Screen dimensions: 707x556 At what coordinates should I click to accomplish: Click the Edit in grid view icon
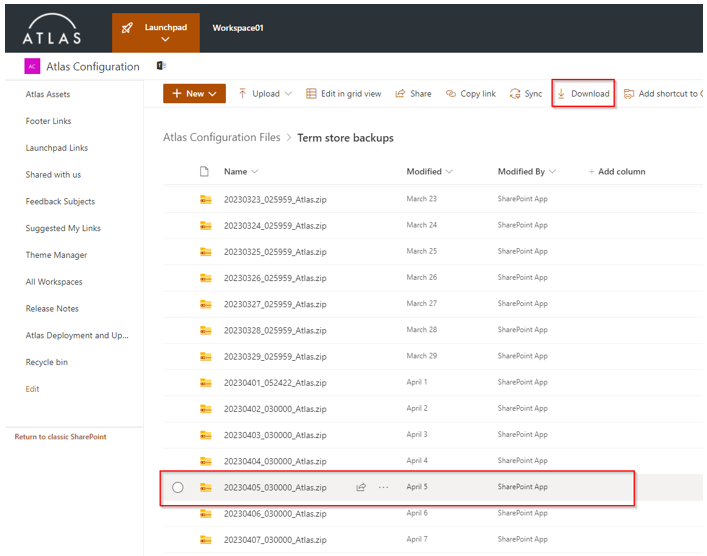pos(311,94)
